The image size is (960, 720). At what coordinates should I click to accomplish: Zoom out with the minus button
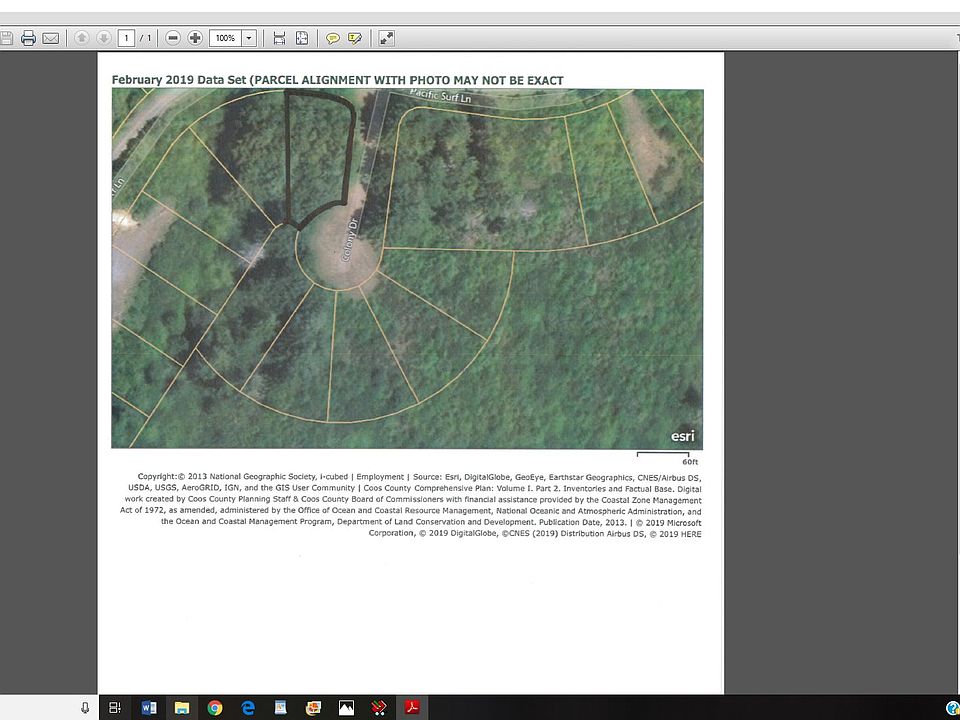click(x=173, y=38)
